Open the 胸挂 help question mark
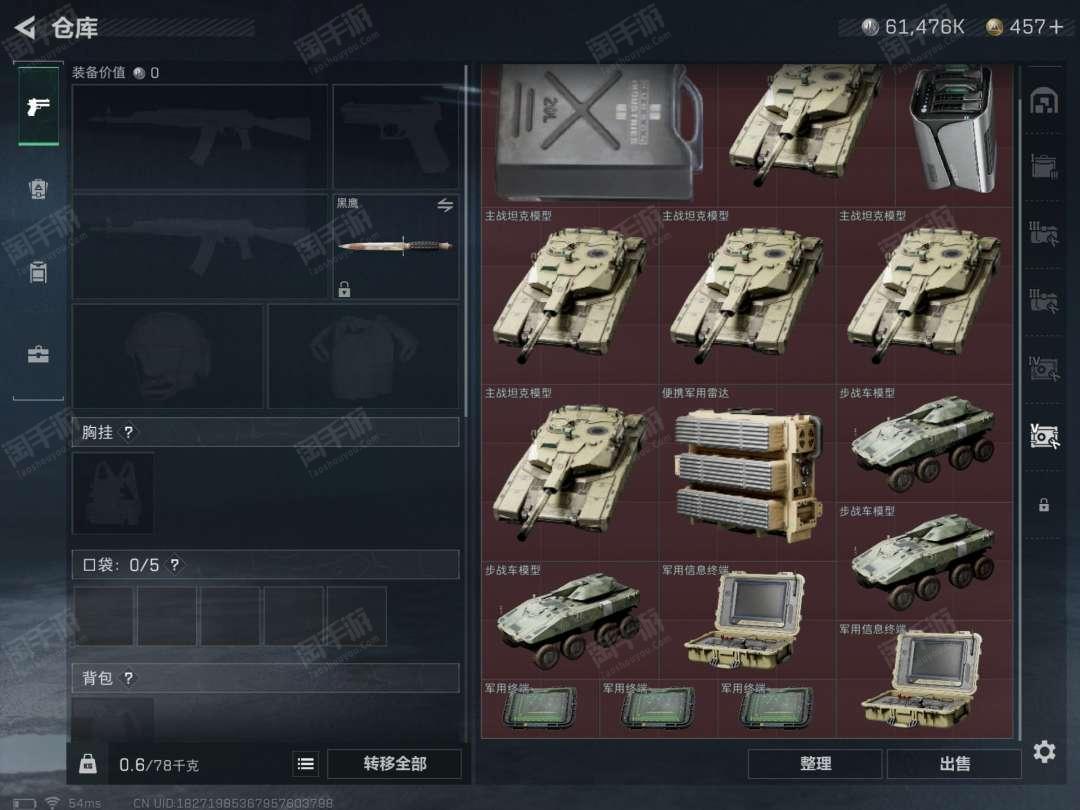Image resolution: width=1080 pixels, height=810 pixels. click(x=129, y=433)
